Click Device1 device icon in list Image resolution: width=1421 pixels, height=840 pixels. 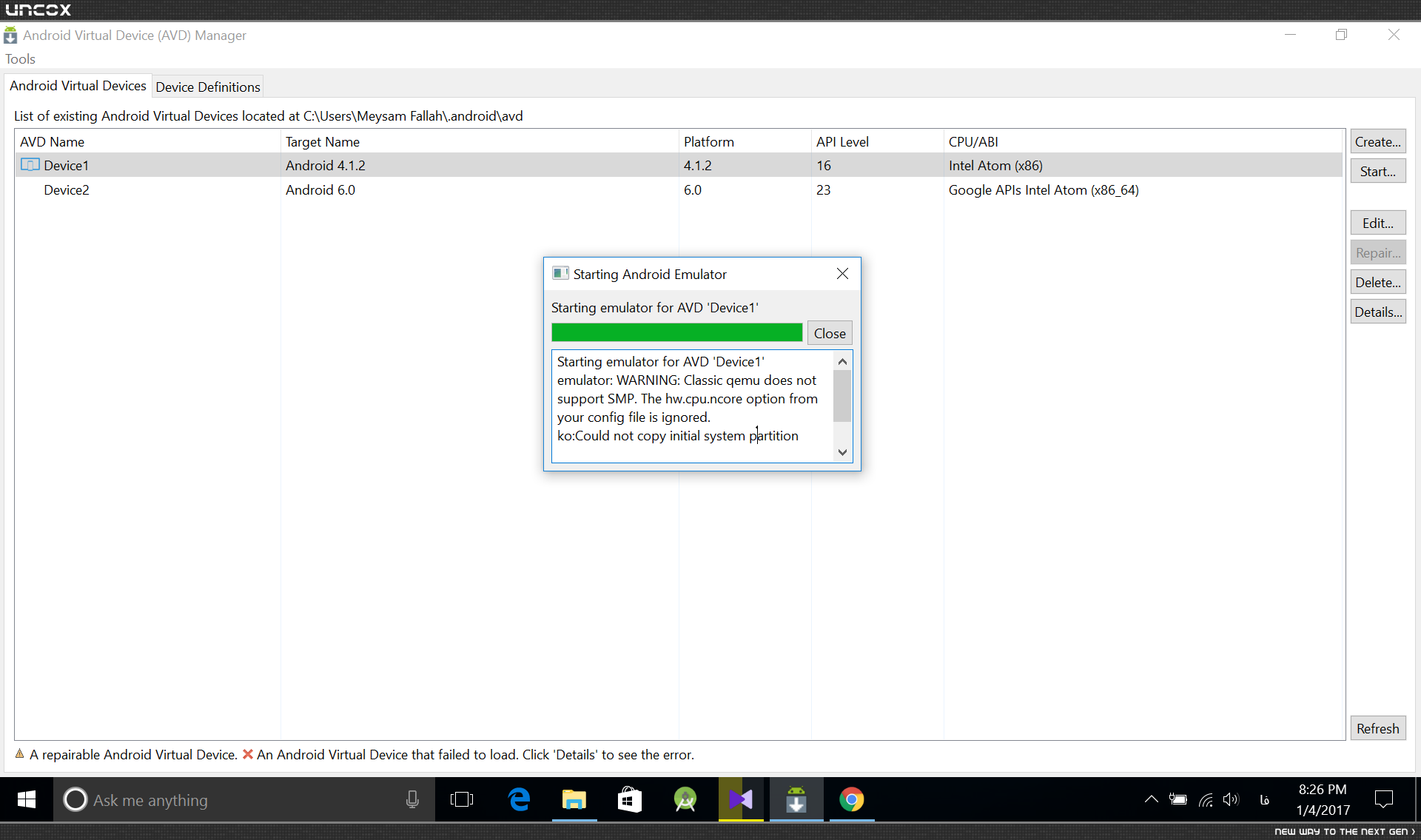pos(30,164)
